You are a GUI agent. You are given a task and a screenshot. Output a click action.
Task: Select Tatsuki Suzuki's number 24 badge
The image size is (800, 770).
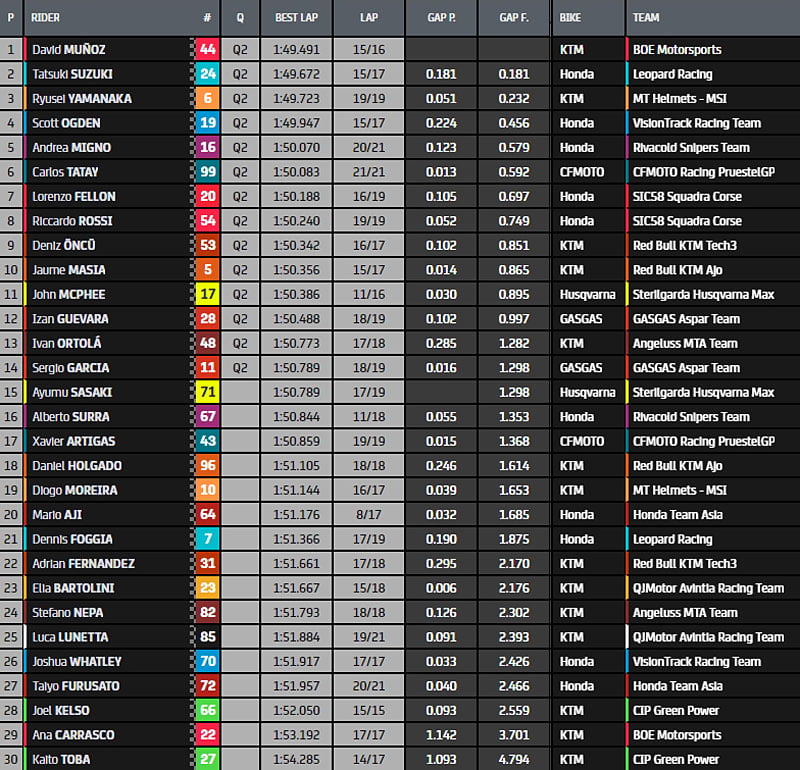click(x=207, y=74)
